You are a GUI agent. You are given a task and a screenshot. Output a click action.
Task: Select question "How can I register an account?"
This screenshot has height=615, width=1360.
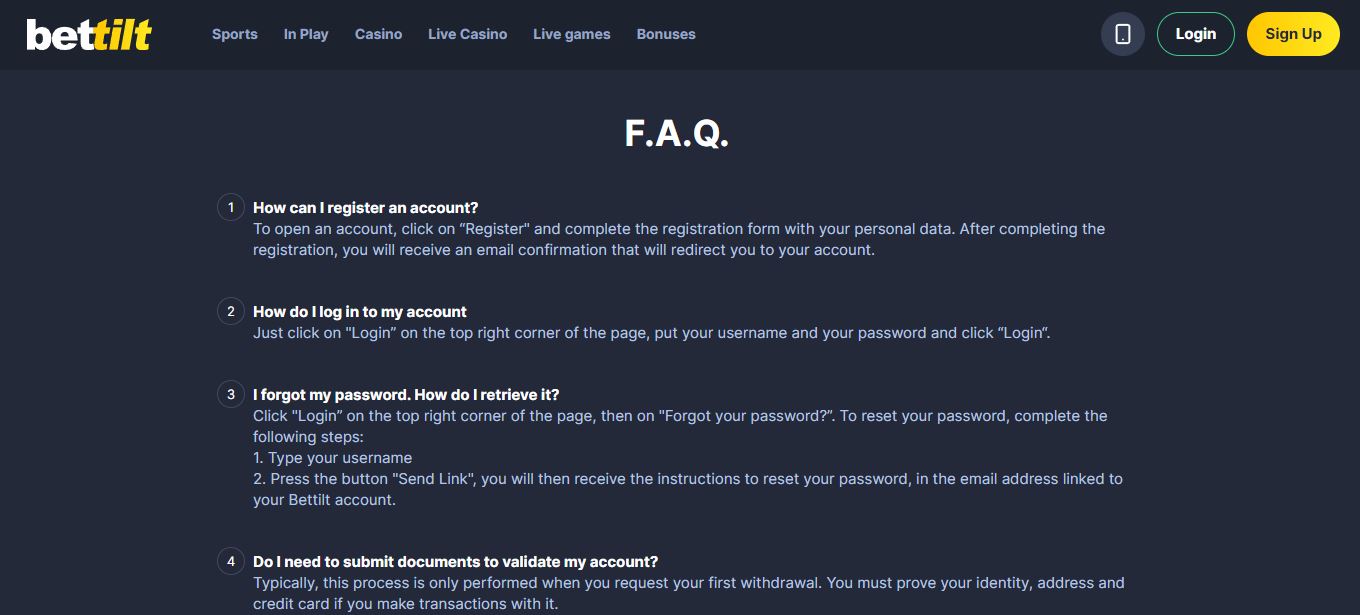click(366, 208)
